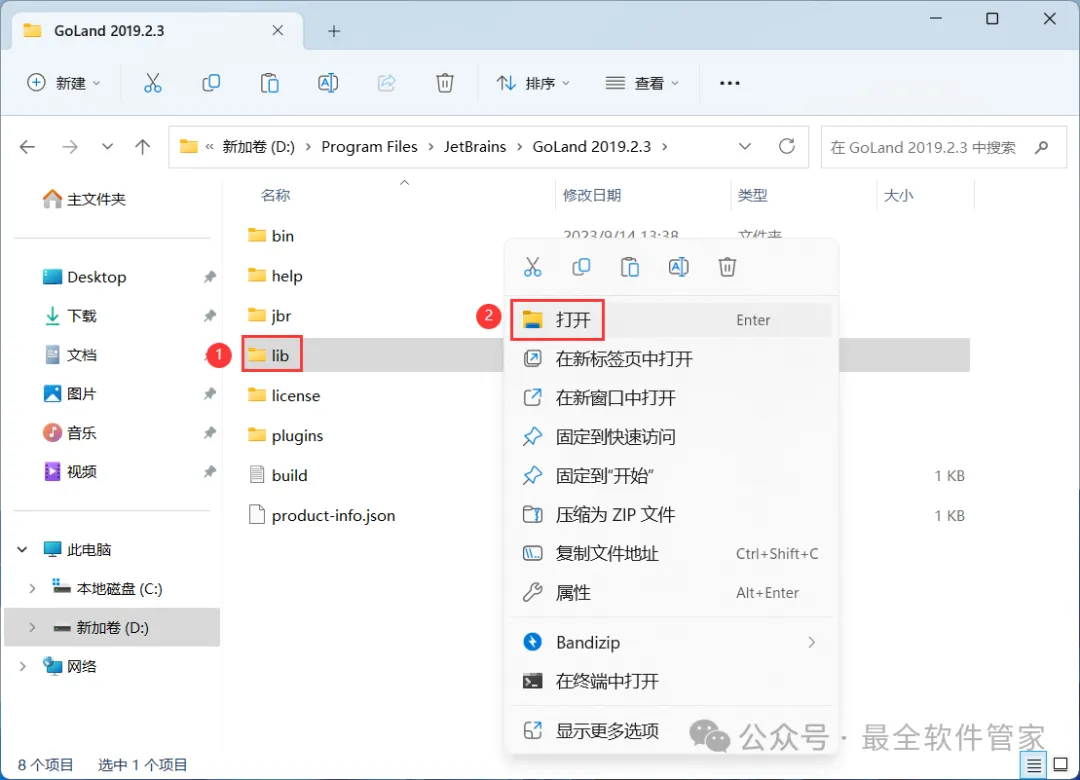Viewport: 1080px width, 780px height.
Task: Click 新加卷 (D:) in the breadcrumb path
Action: pyautogui.click(x=258, y=147)
